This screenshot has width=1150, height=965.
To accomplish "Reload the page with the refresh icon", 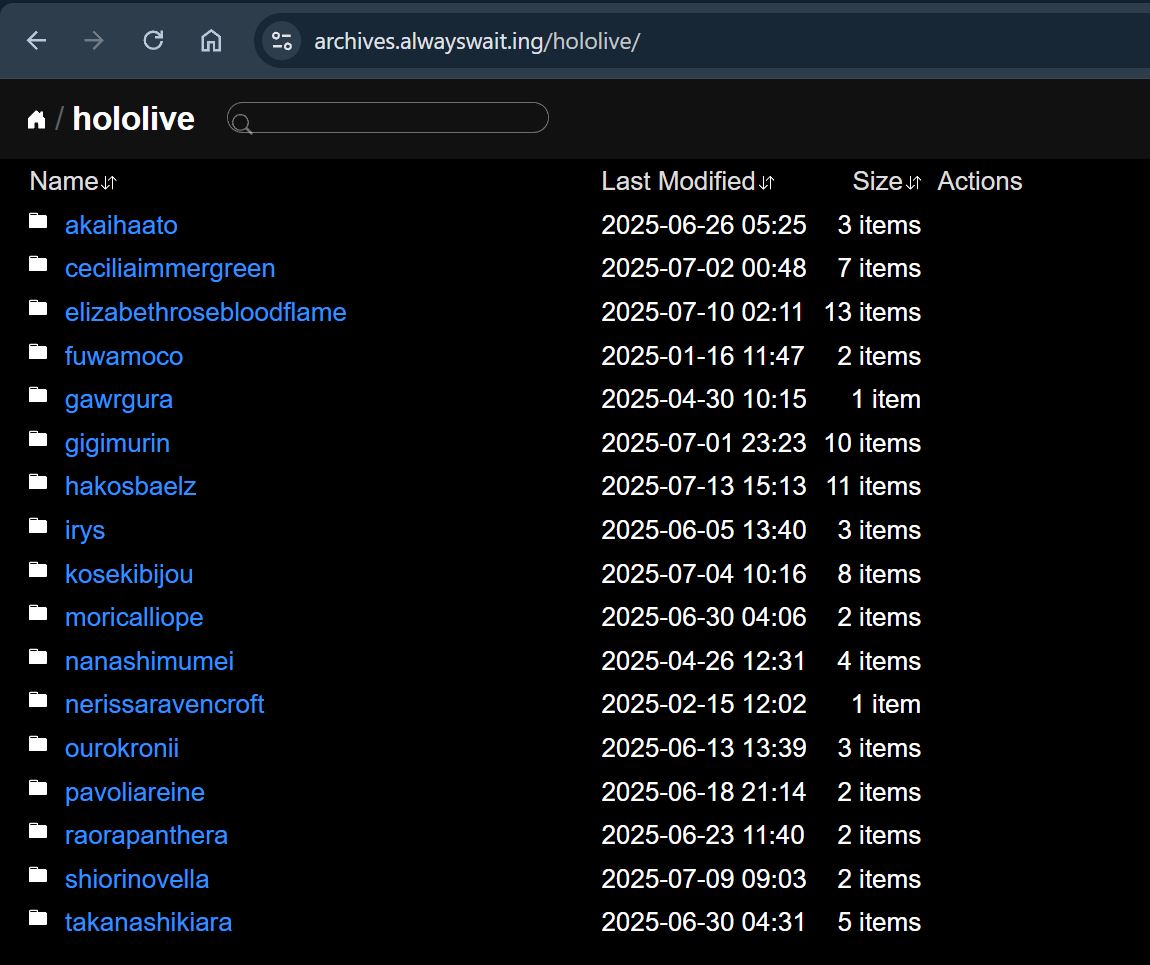I will (x=153, y=40).
